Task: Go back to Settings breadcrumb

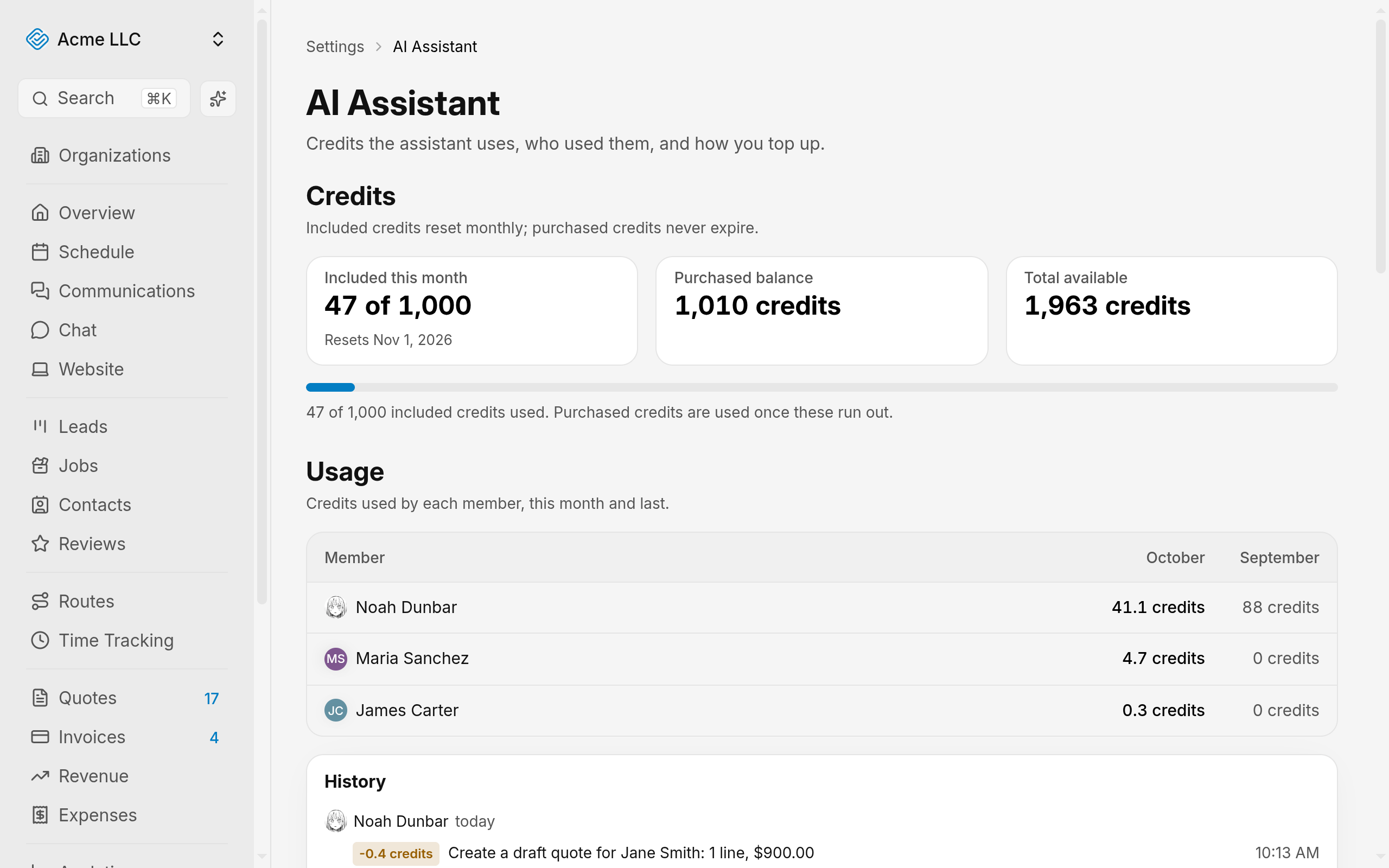Action: 335,47
